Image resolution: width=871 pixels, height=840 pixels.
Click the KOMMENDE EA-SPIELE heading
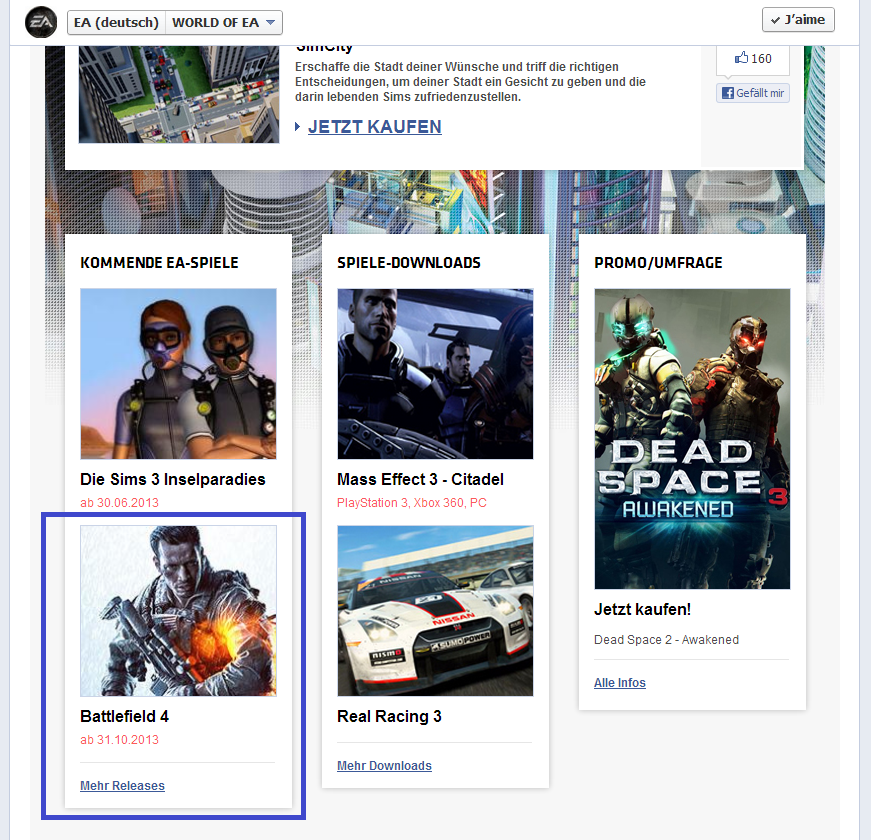click(159, 263)
